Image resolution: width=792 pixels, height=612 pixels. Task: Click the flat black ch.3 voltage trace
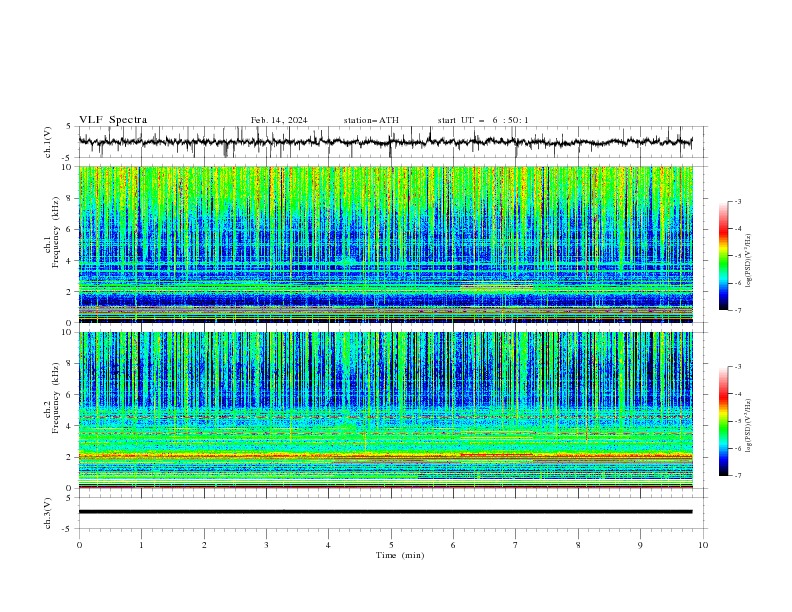click(x=385, y=512)
